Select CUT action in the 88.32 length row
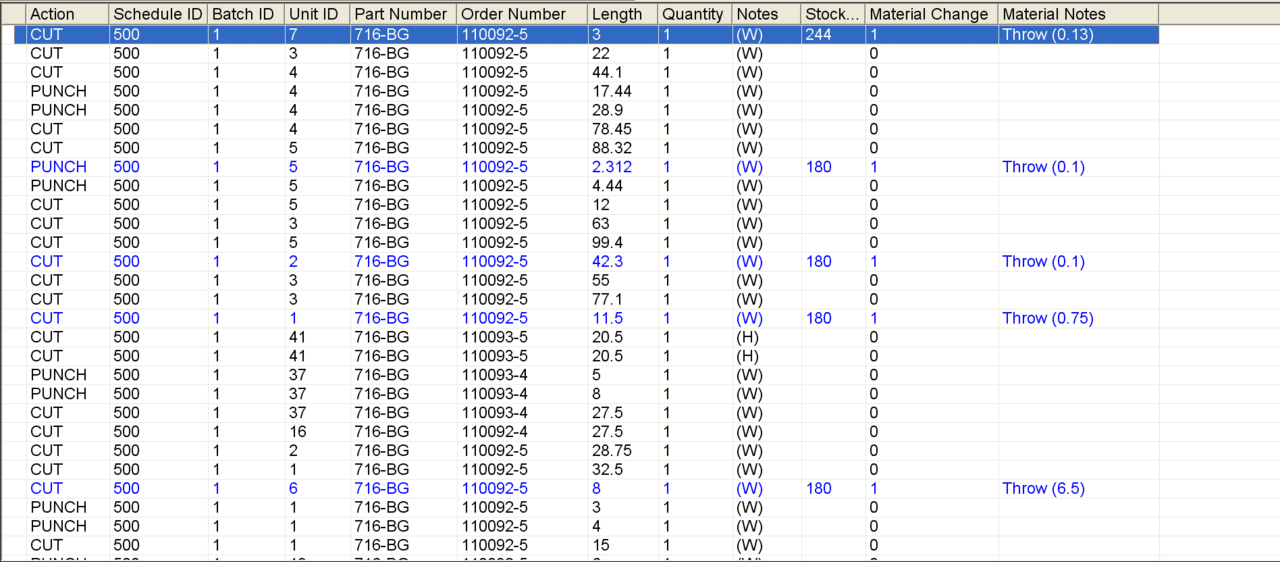Image resolution: width=1280 pixels, height=562 pixels. [x=46, y=148]
